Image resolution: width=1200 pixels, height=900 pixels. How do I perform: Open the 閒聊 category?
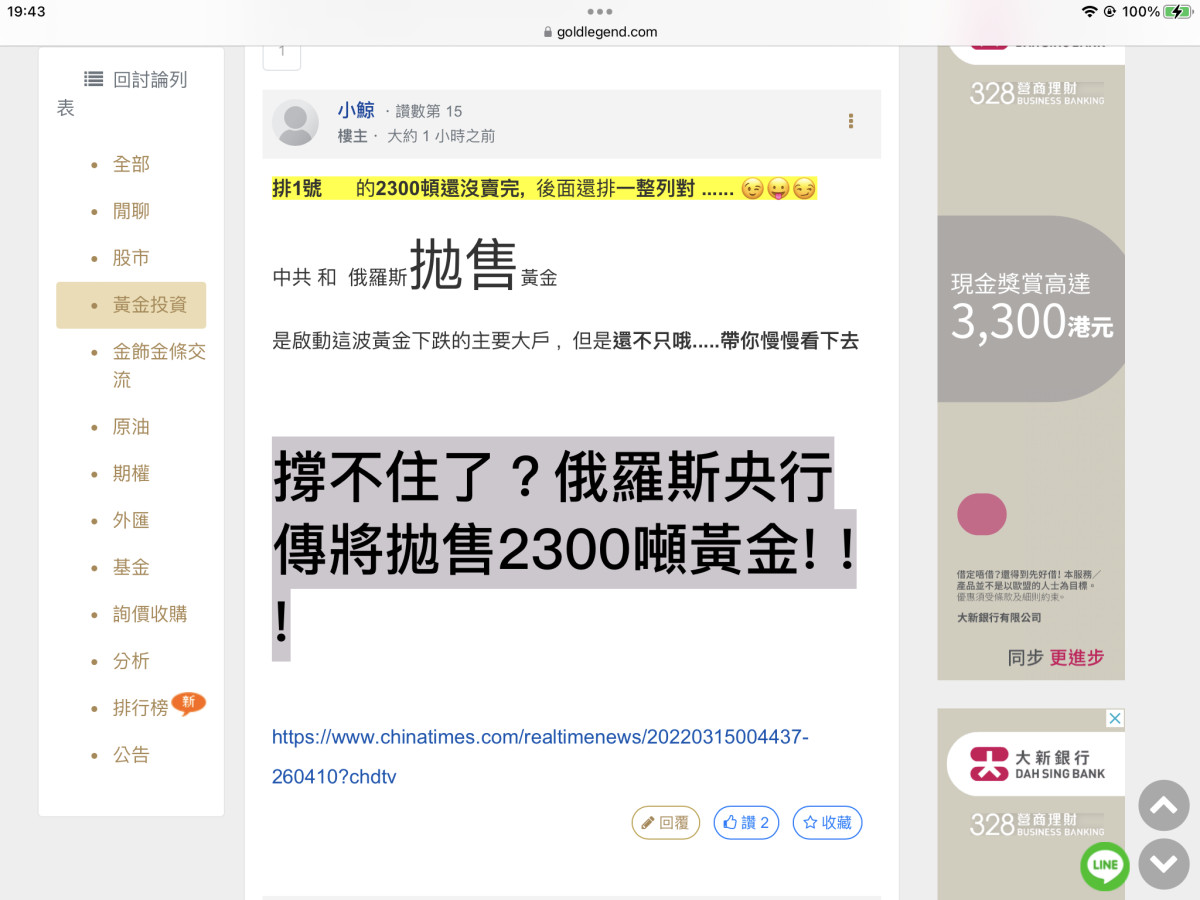pyautogui.click(x=131, y=211)
